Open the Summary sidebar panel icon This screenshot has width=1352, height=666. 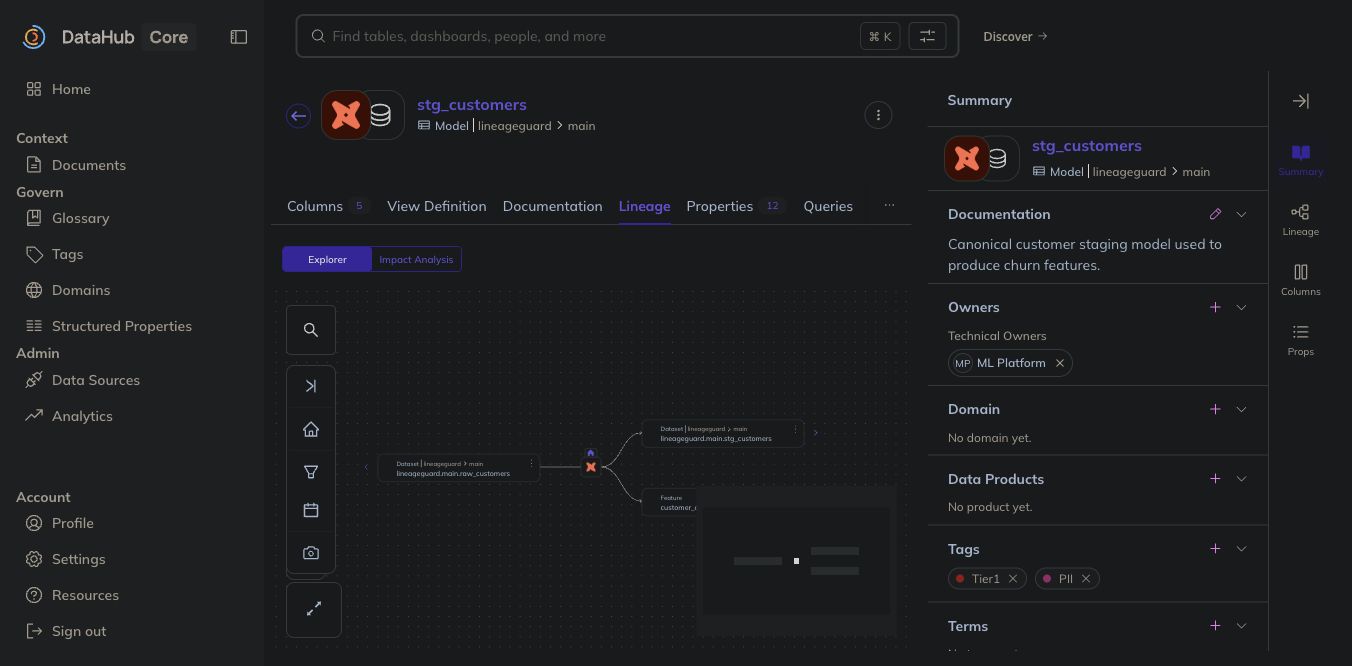pyautogui.click(x=1300, y=159)
